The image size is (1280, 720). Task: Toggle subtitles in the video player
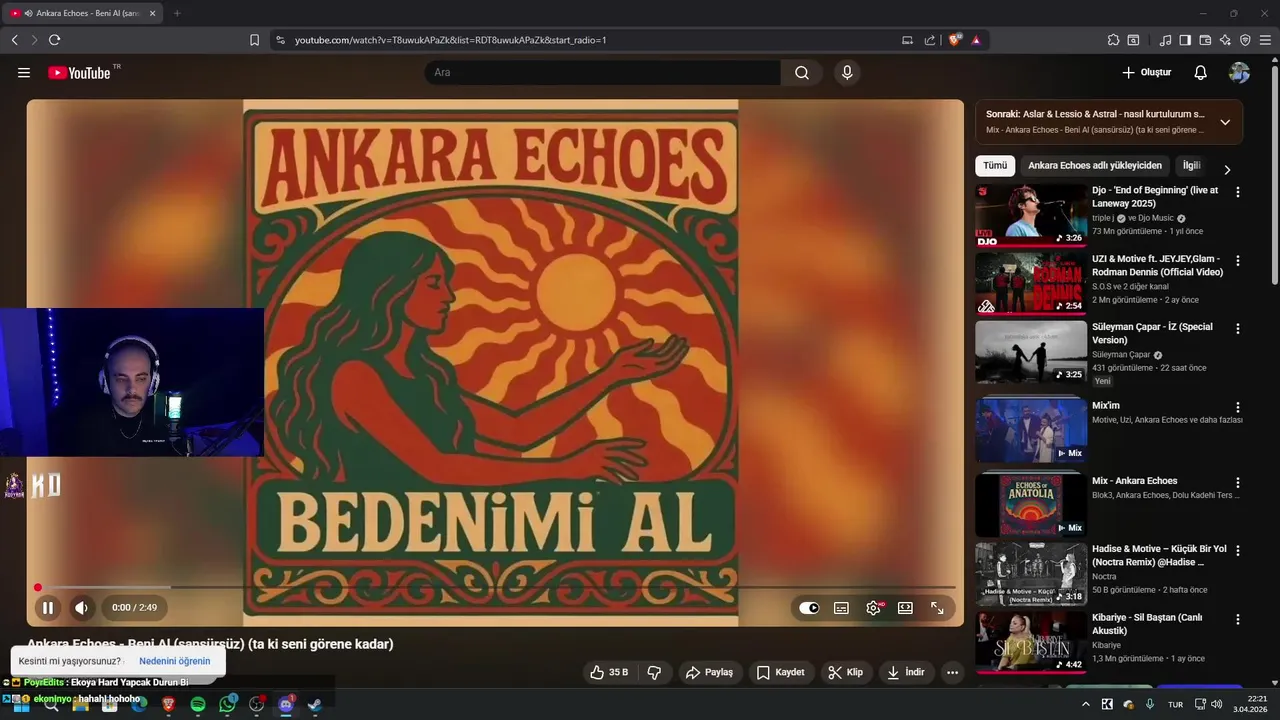842,608
